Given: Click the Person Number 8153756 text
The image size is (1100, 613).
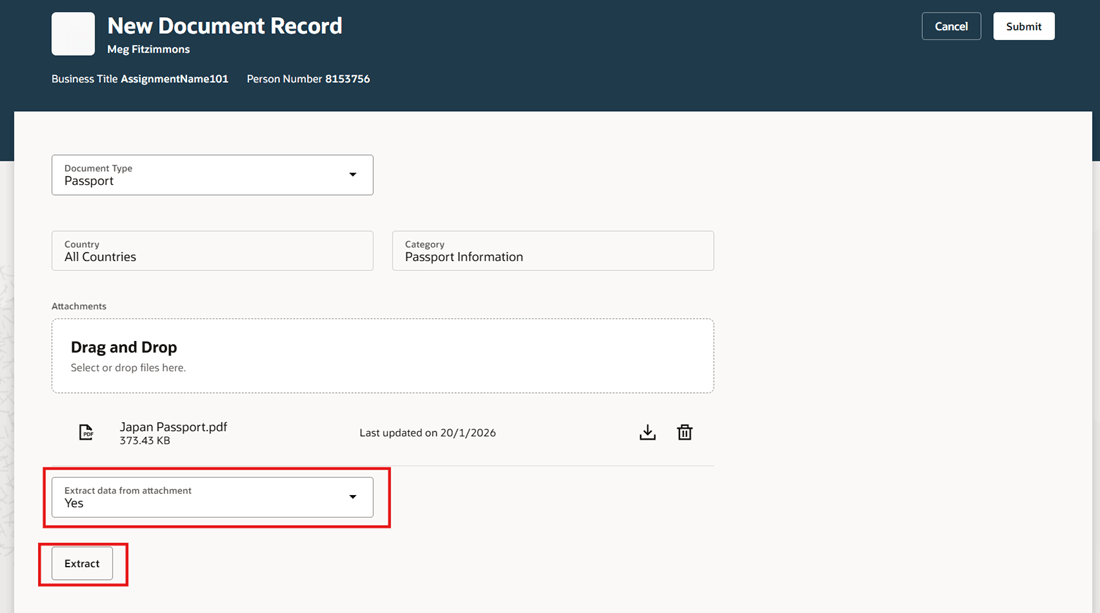Looking at the screenshot, I should [x=308, y=79].
